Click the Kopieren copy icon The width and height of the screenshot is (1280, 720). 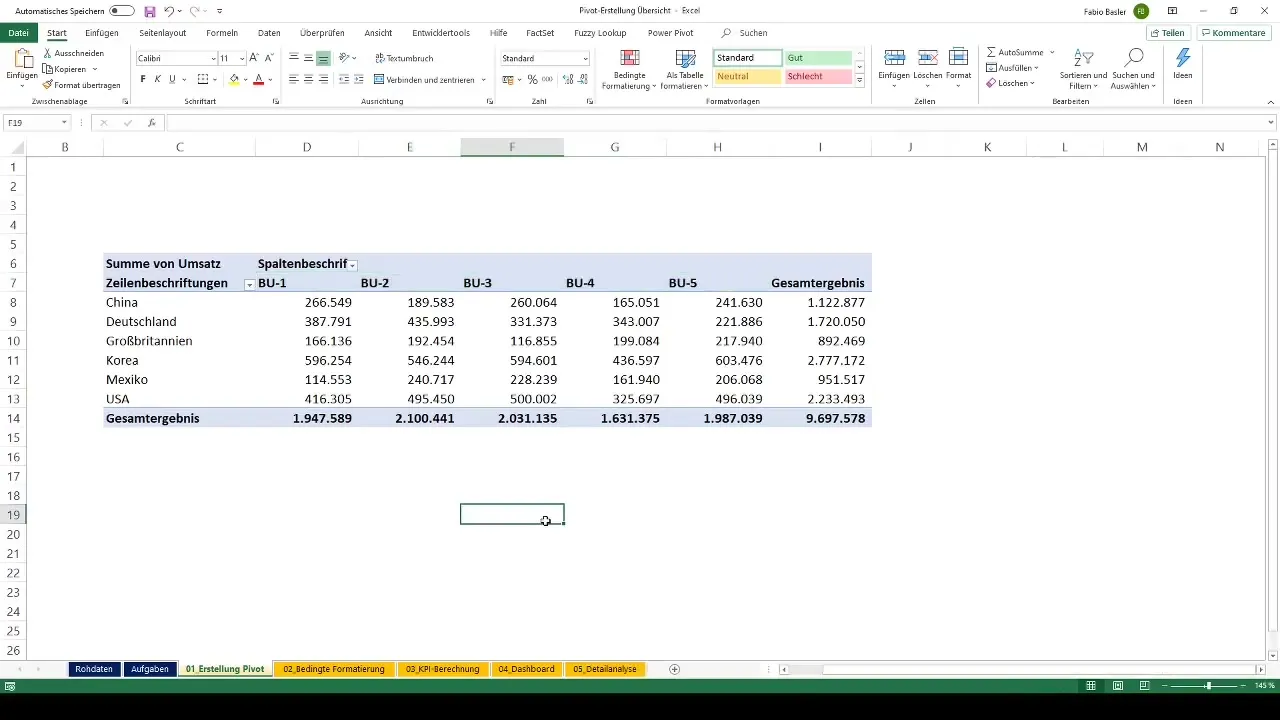tap(48, 69)
